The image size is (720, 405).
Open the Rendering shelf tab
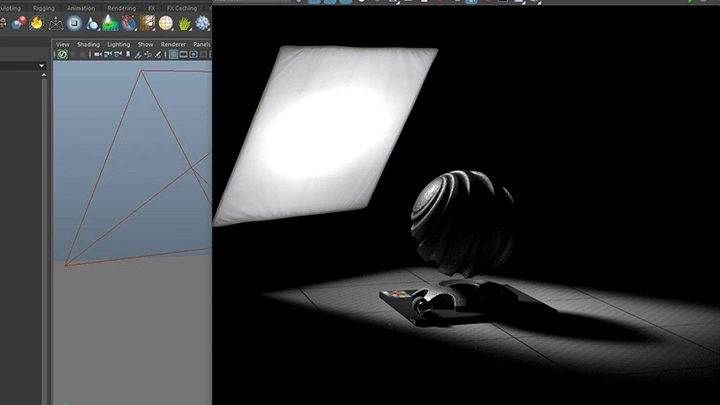click(121, 8)
